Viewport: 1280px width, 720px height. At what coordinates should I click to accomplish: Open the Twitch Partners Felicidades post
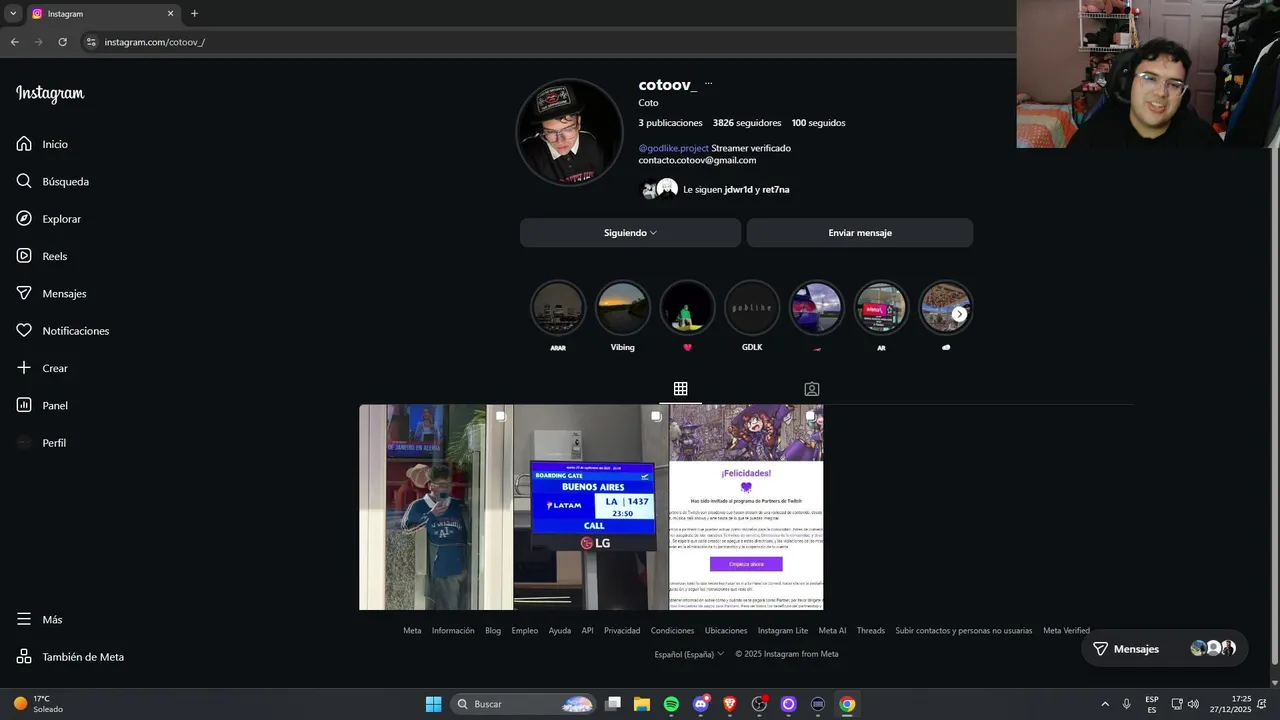pyautogui.click(x=746, y=507)
